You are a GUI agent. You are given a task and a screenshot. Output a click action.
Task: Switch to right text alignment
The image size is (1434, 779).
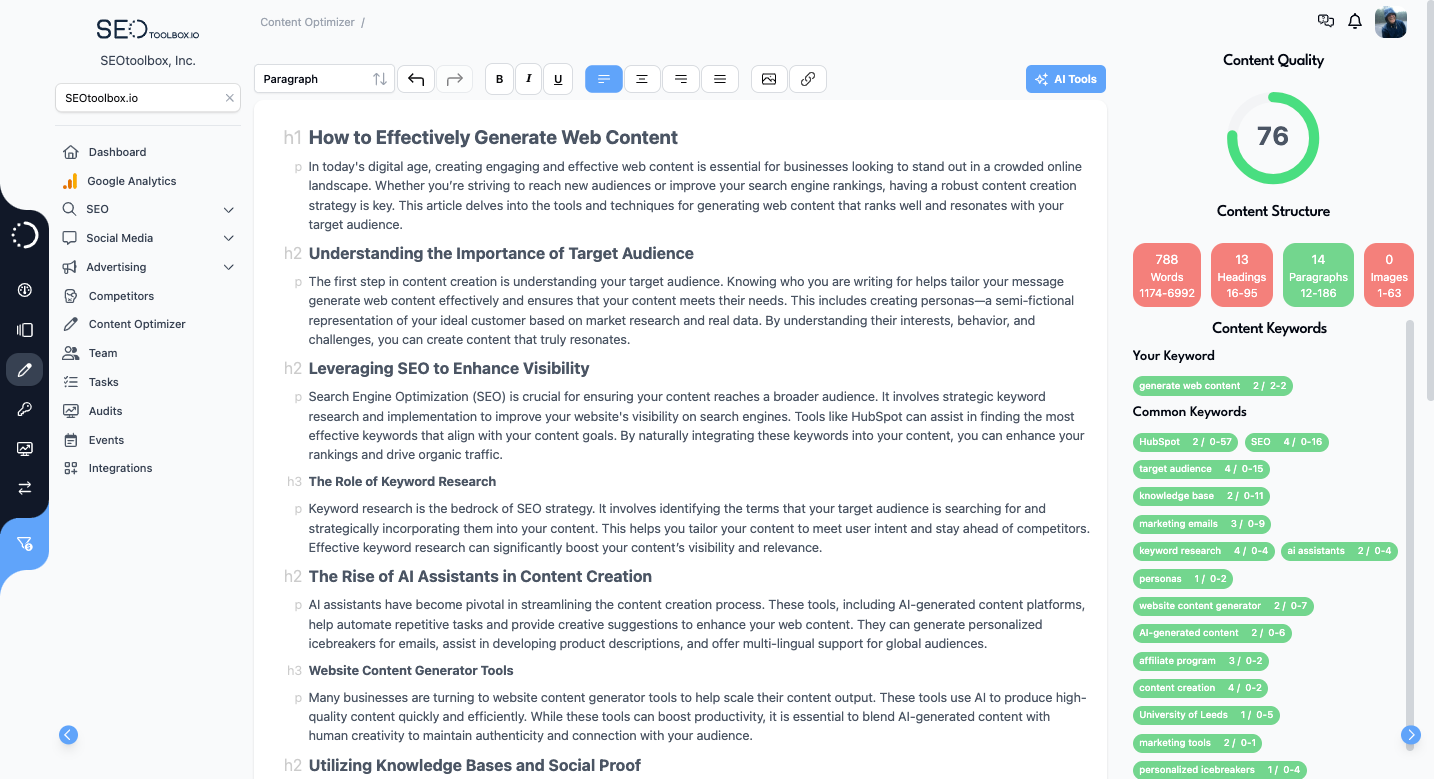(x=681, y=79)
